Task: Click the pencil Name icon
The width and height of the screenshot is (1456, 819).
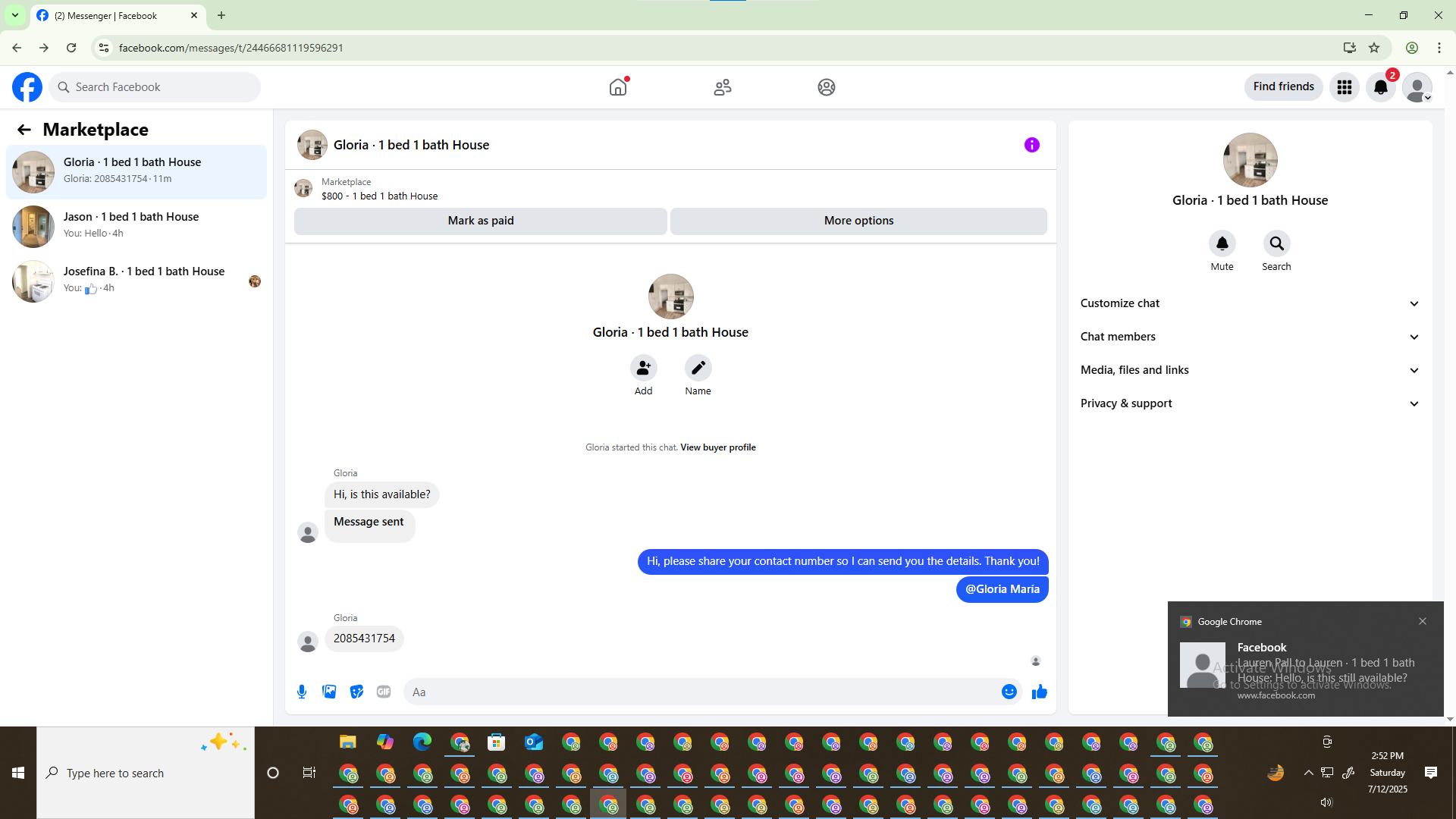Action: (698, 369)
